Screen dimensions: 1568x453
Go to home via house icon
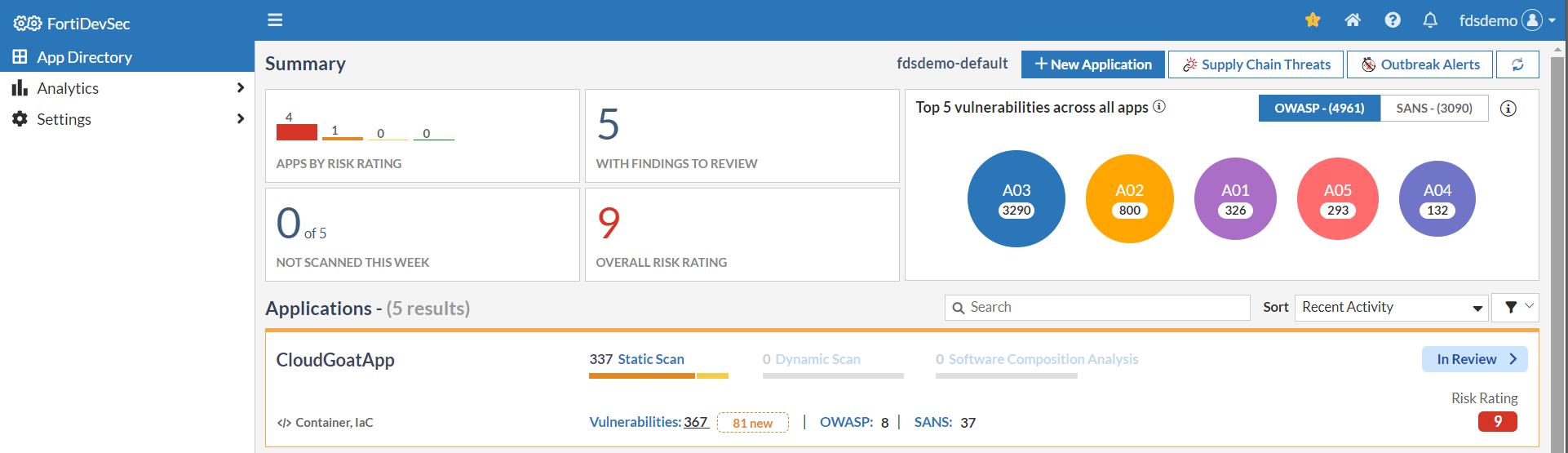point(1353,20)
